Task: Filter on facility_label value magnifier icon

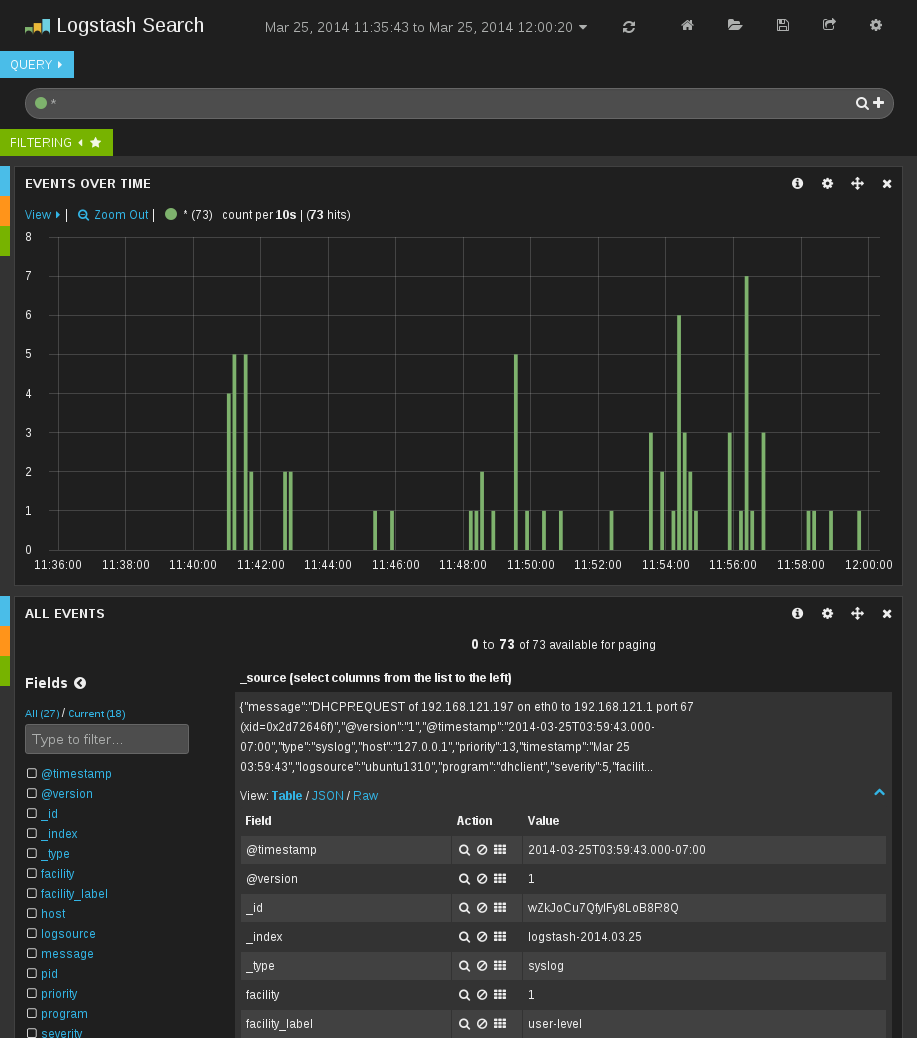Action: point(464,1023)
